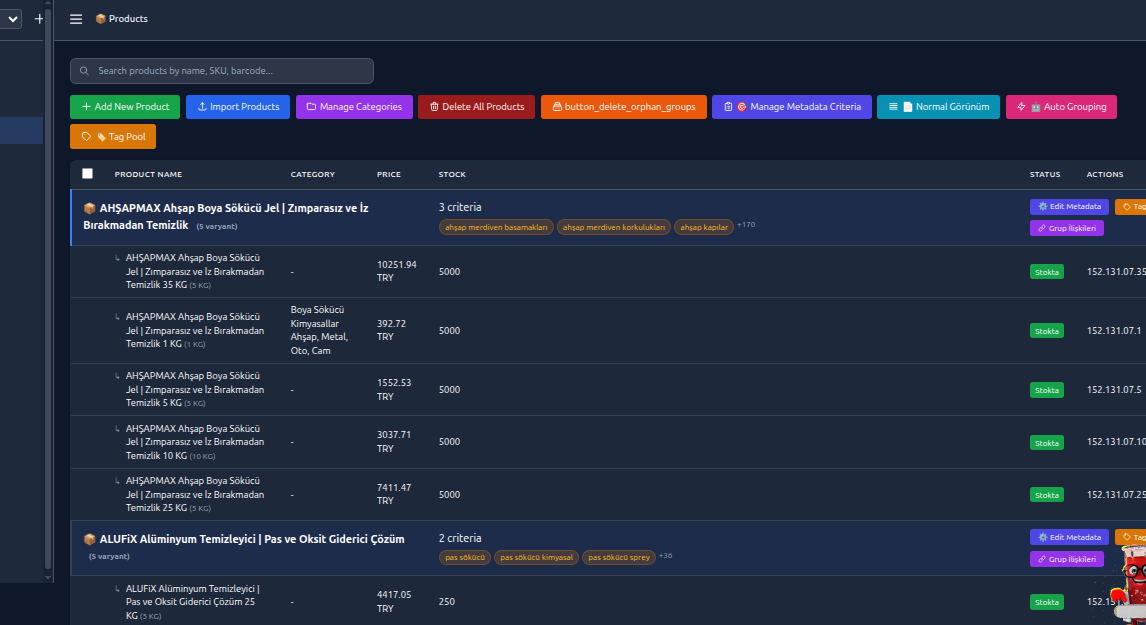Click the lightning icon on Auto Grouping
The width and height of the screenshot is (1146, 625).
[1022, 106]
